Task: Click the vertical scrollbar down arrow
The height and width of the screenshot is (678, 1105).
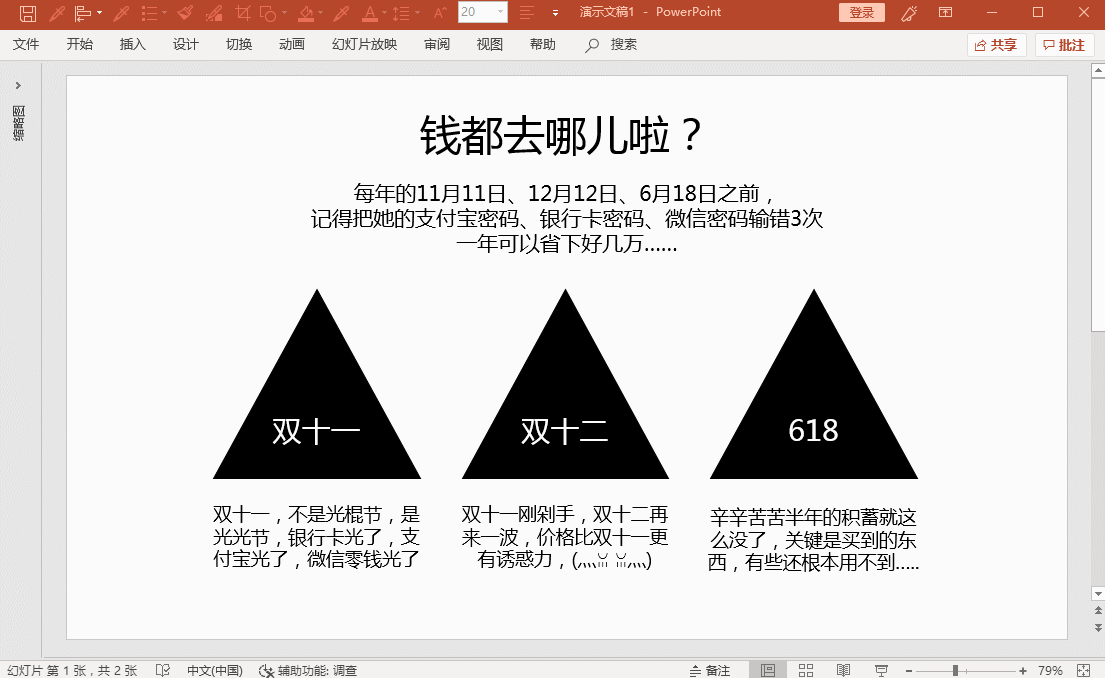Action: (1098, 593)
